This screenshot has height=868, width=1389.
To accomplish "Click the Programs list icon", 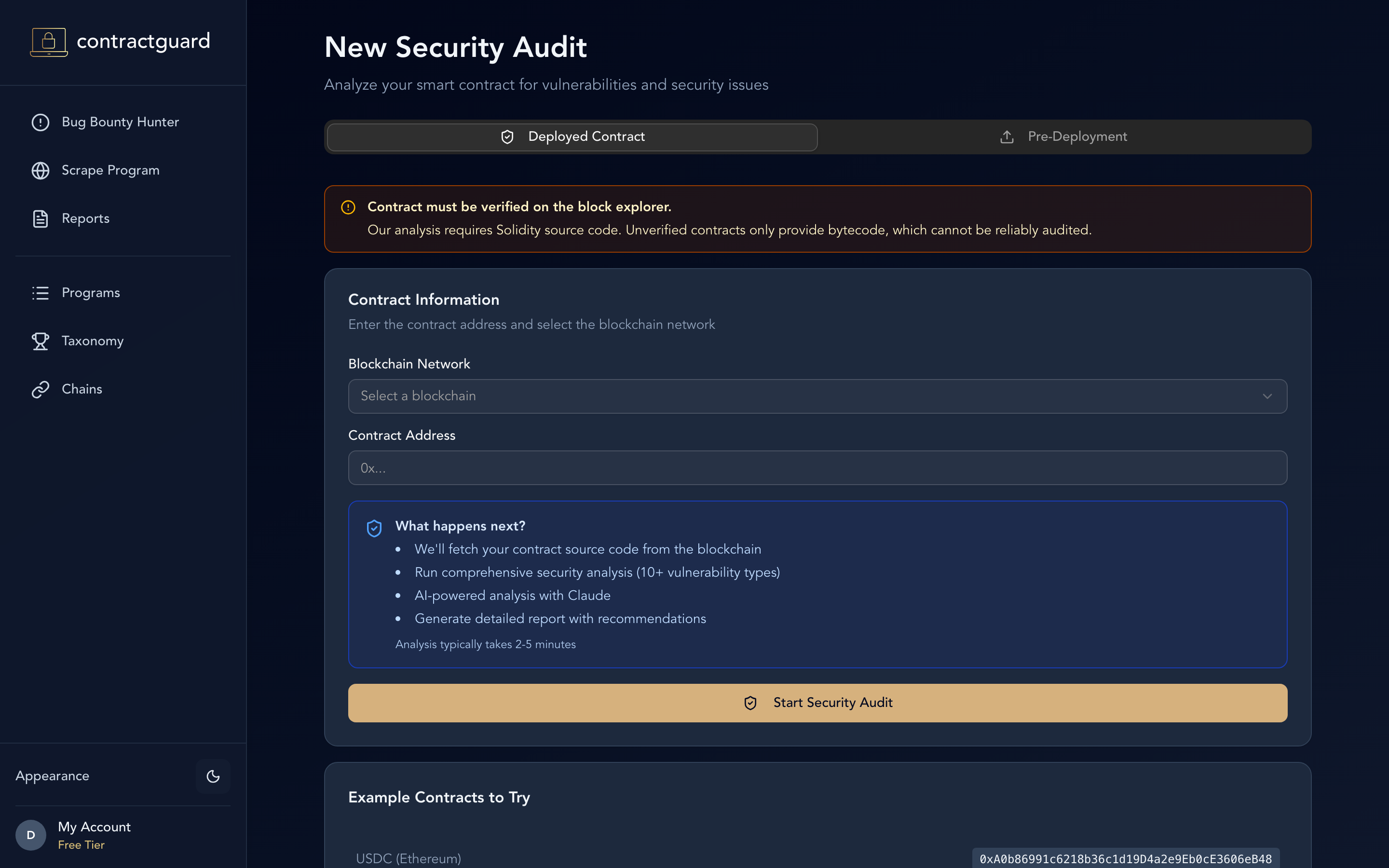I will click(40, 293).
